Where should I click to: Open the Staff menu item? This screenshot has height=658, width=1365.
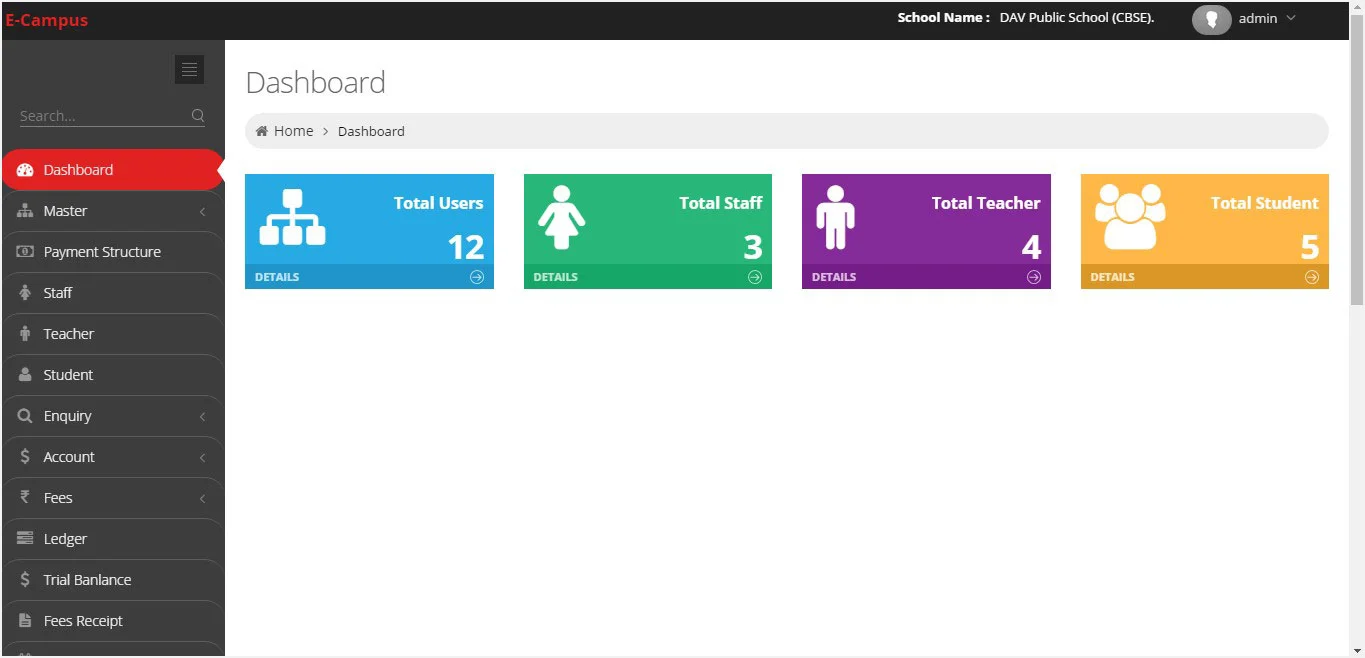click(112, 293)
